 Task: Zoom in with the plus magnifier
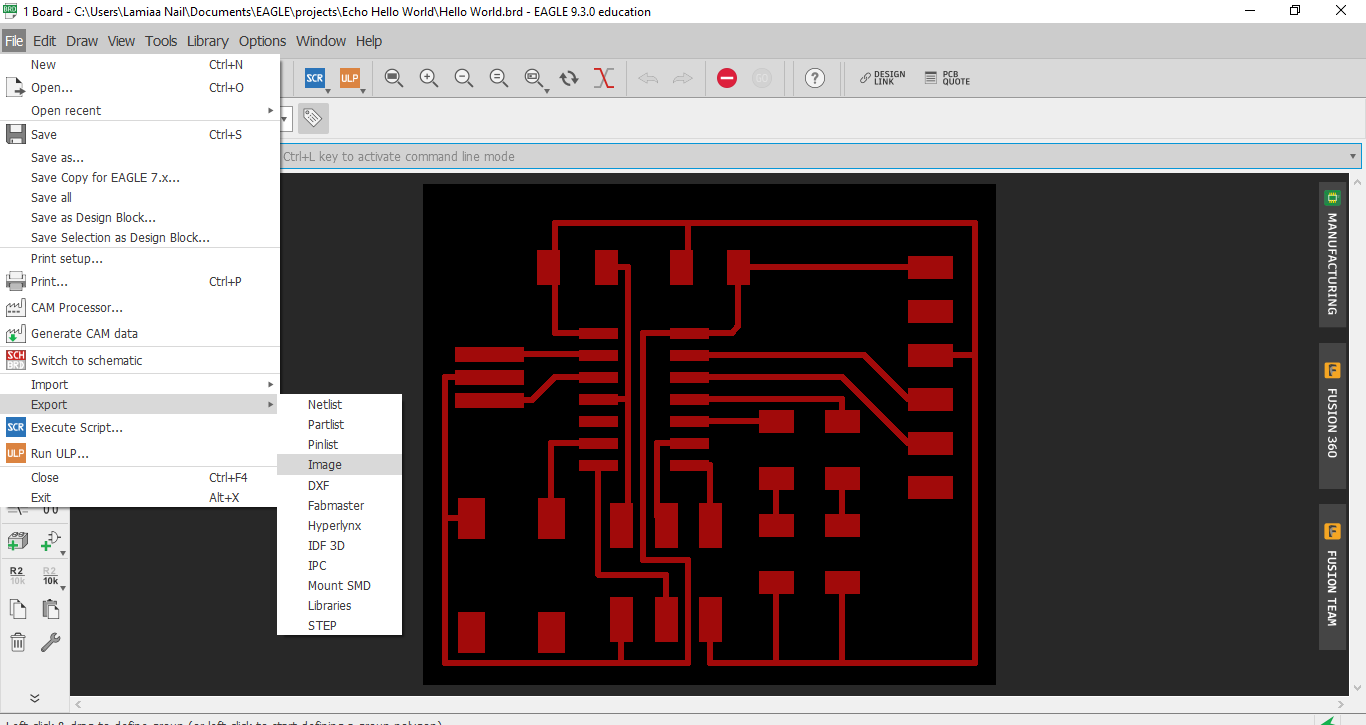[x=429, y=78]
